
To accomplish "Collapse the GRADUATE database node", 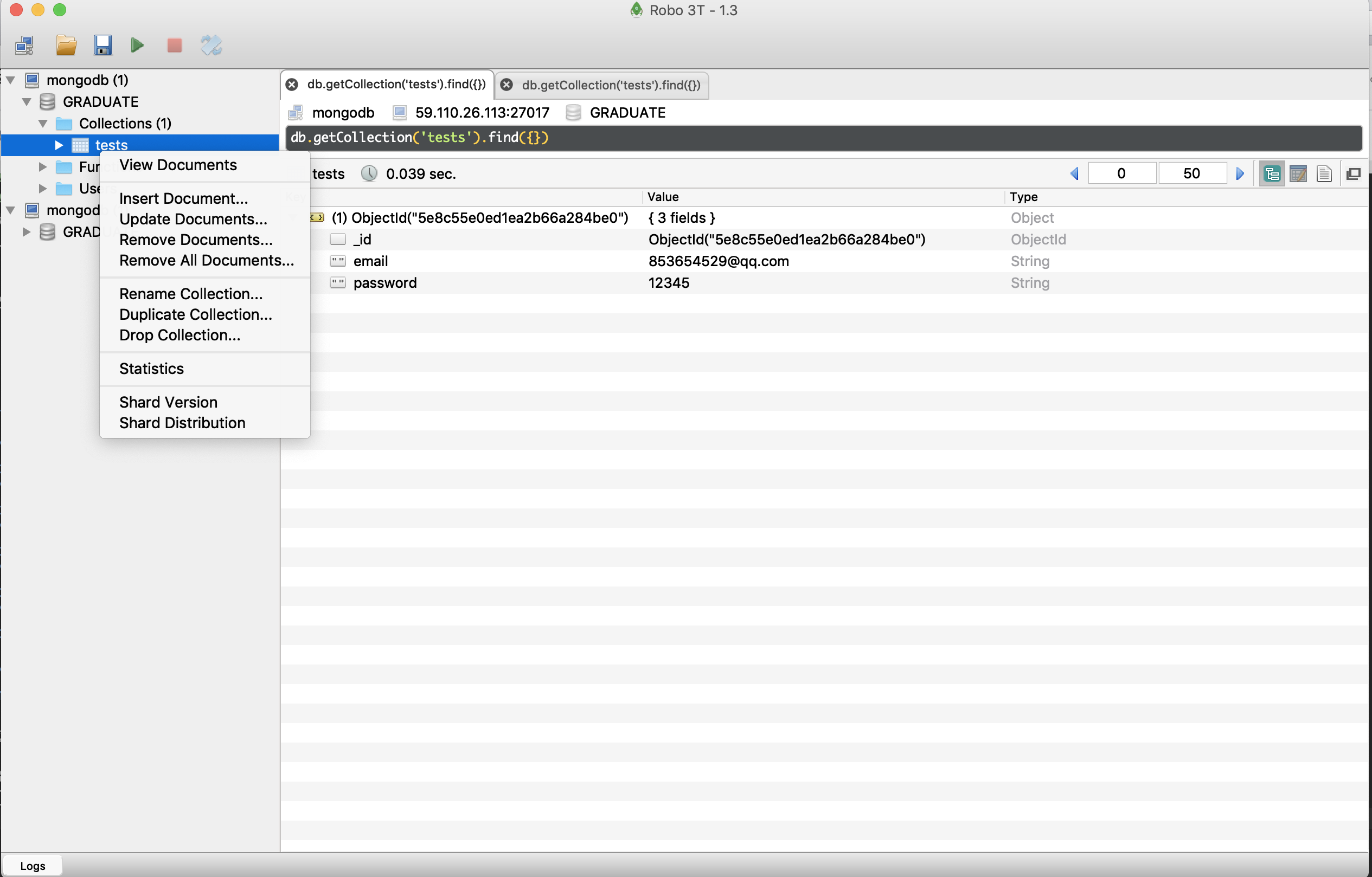I will pyautogui.click(x=26, y=102).
